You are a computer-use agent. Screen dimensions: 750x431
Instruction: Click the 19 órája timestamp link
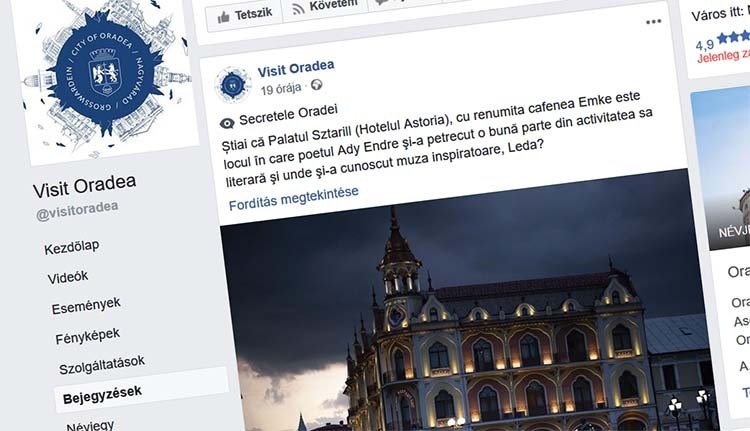pos(281,89)
